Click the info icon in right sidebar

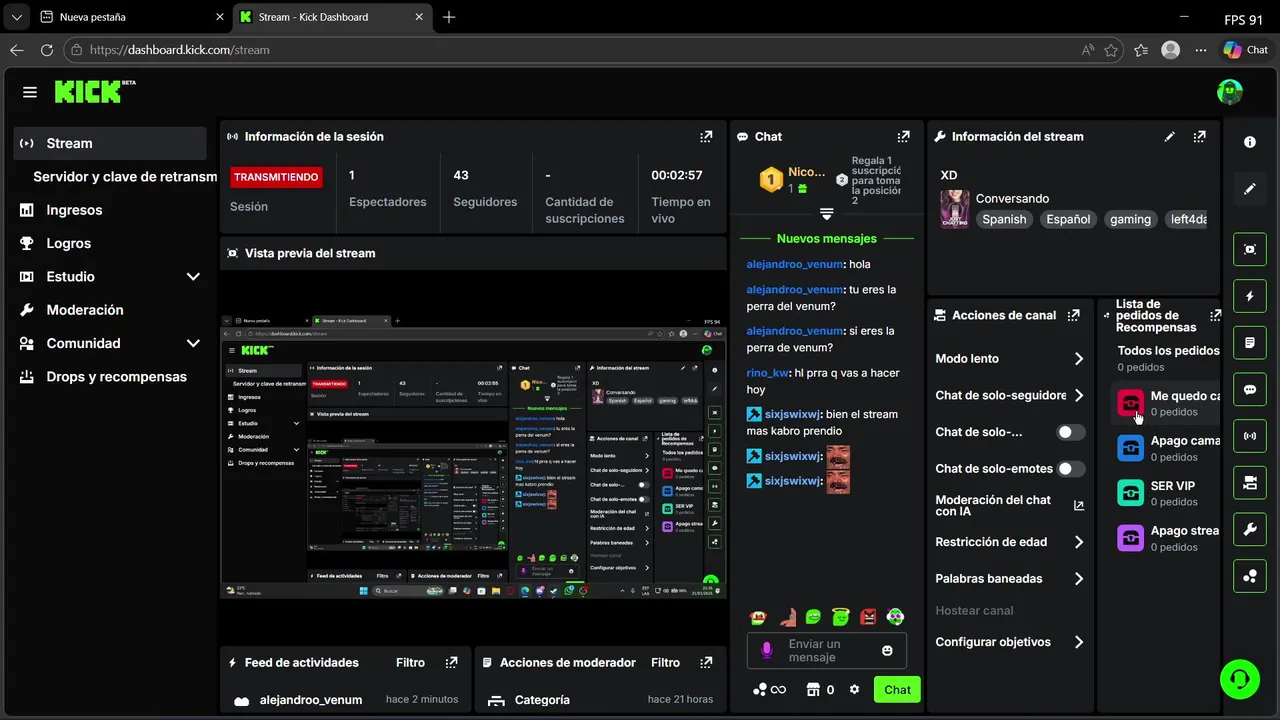point(1250,143)
